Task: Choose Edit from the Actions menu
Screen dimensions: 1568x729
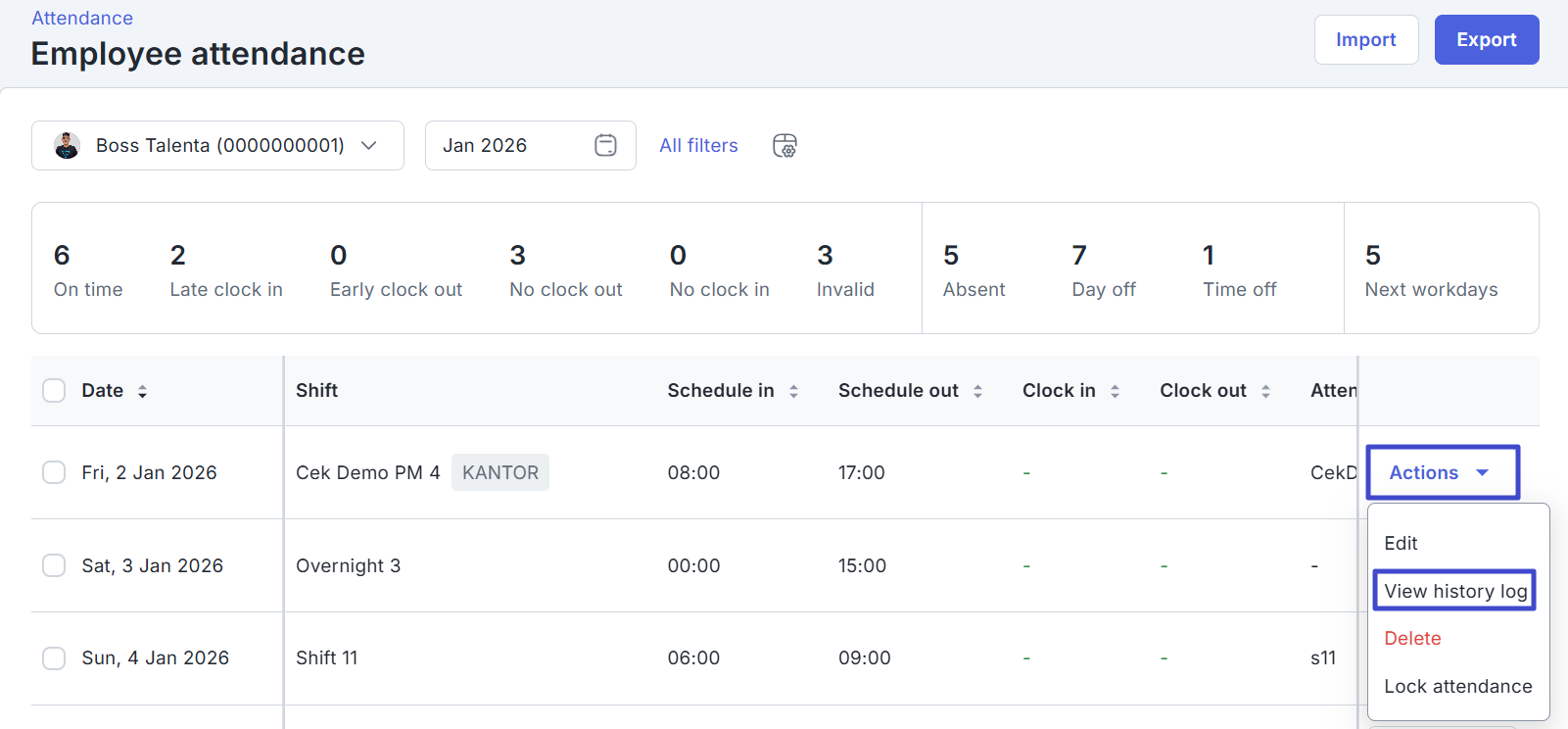Action: [x=1401, y=543]
